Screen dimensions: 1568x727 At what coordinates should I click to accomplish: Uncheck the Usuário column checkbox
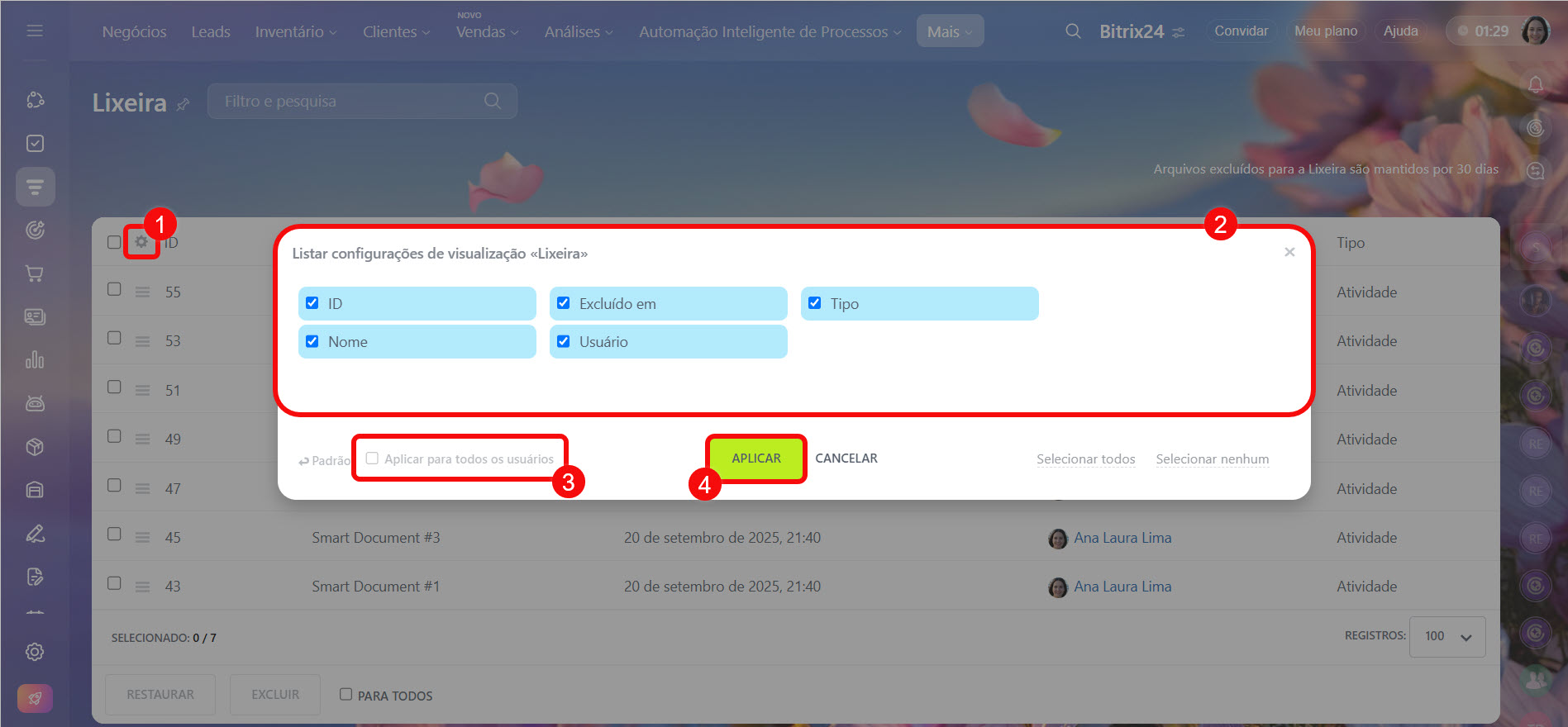click(x=564, y=341)
